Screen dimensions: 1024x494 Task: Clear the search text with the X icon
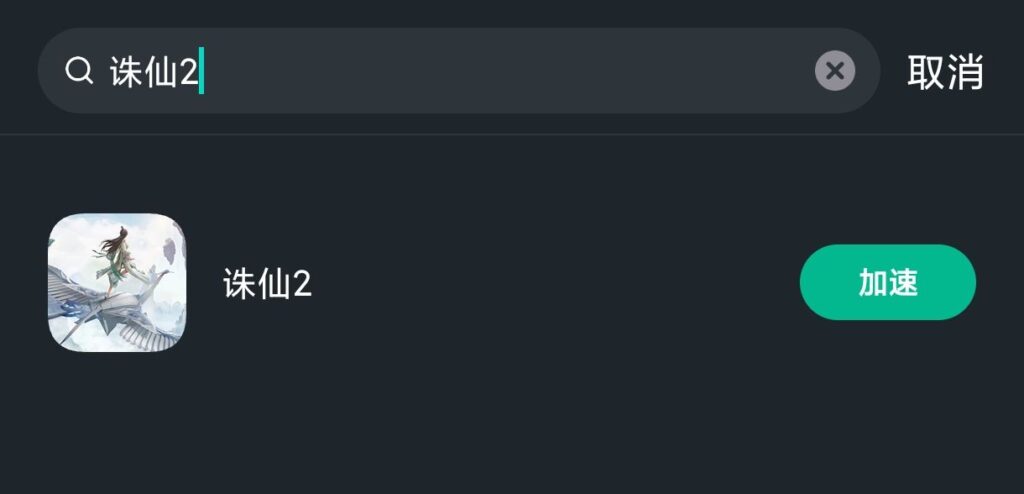(x=835, y=71)
